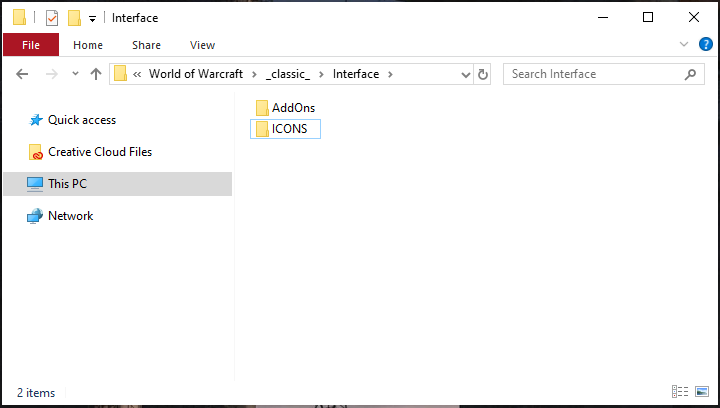Image resolution: width=720 pixels, height=408 pixels.
Task: Switch to the large icons view layout
Action: point(702,392)
